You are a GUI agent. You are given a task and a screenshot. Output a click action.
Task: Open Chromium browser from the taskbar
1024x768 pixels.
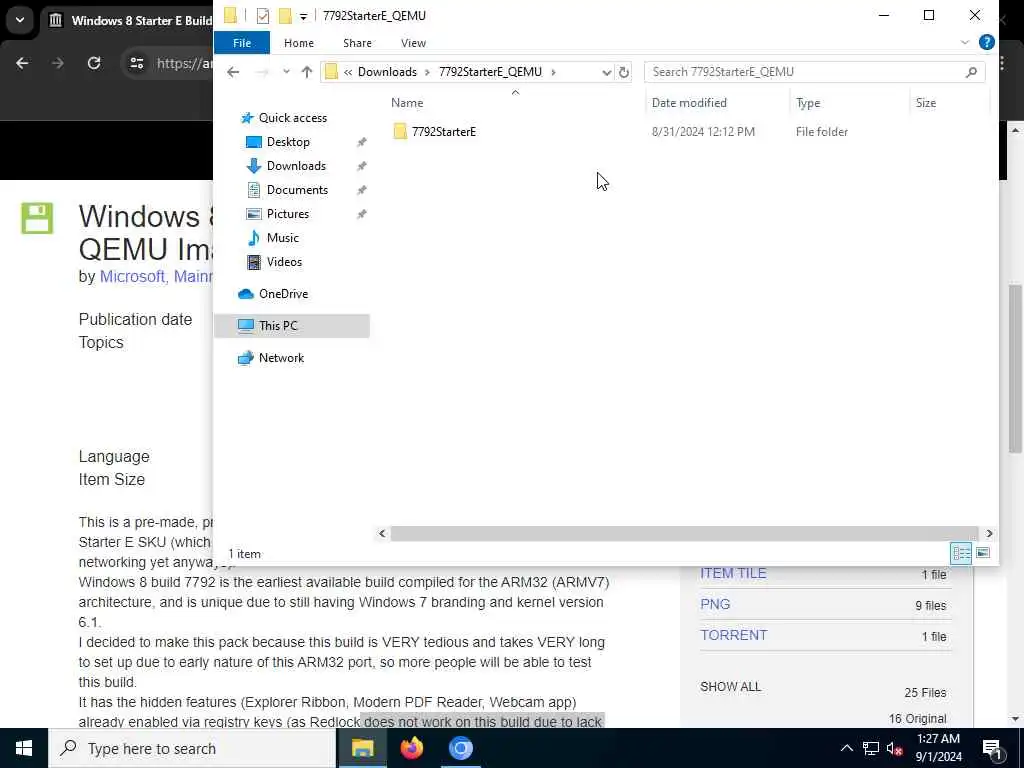click(x=460, y=748)
